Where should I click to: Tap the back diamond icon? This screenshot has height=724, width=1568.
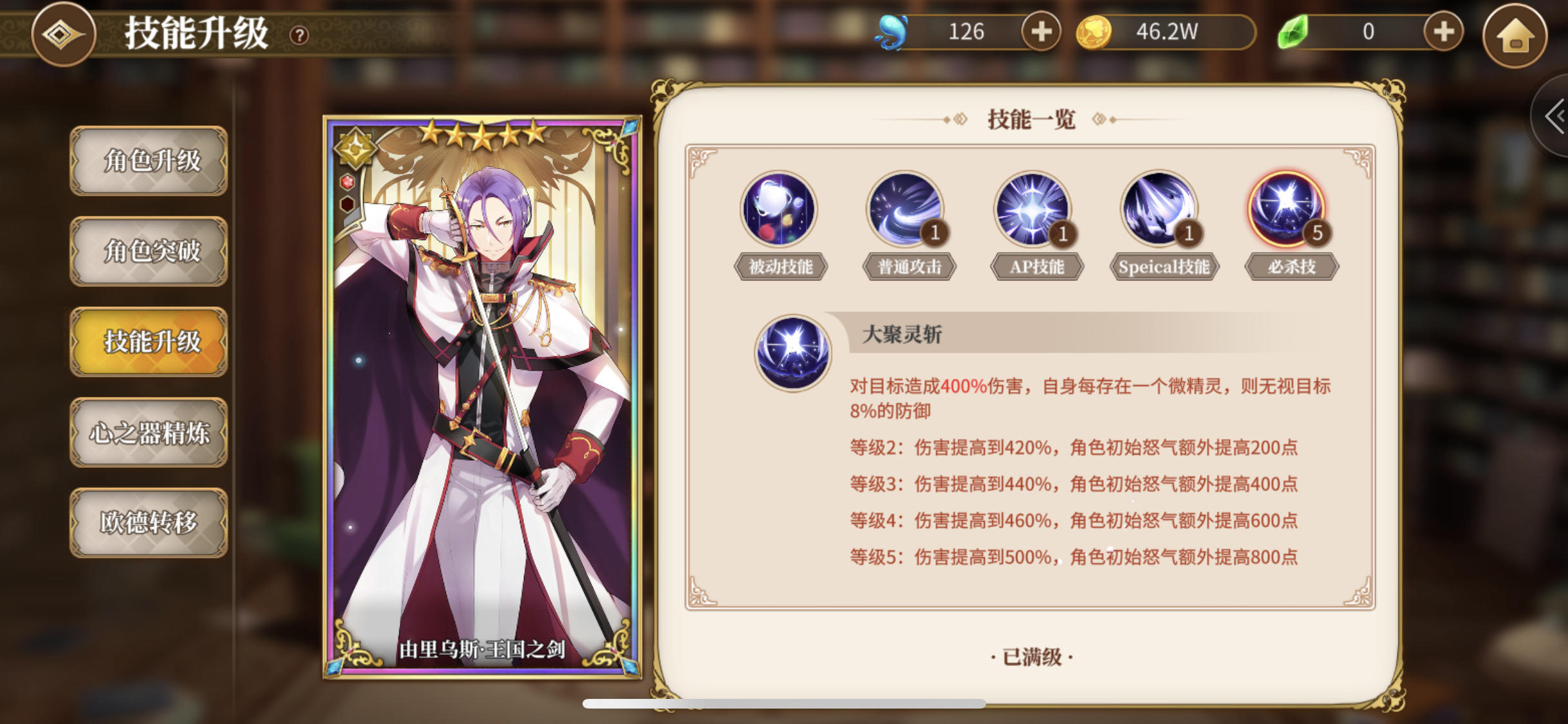(62, 34)
